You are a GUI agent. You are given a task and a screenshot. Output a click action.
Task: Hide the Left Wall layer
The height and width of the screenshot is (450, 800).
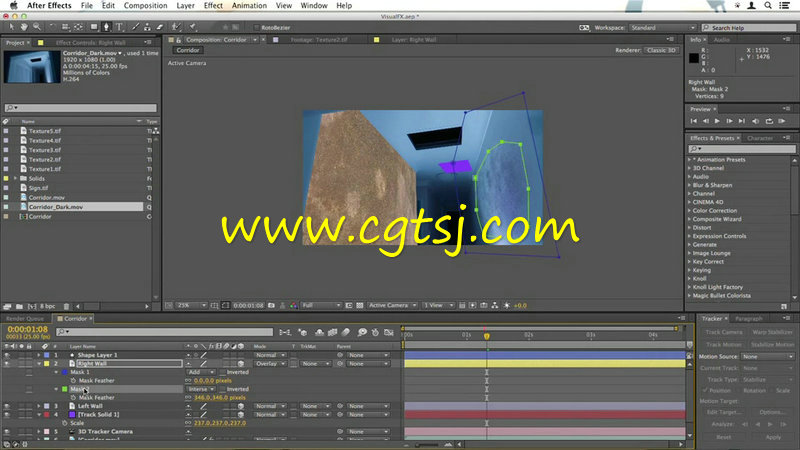pyautogui.click(x=7, y=406)
